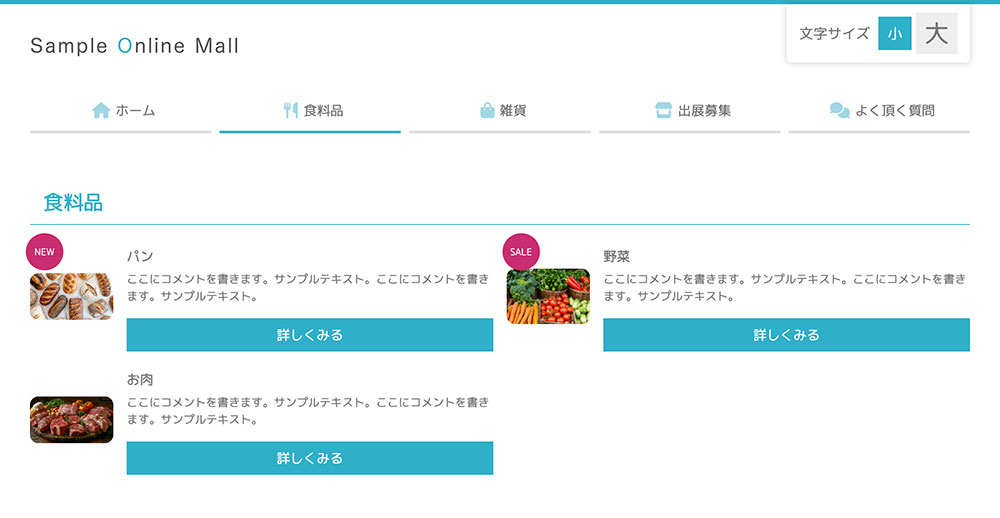Go to the 出展募集 tab
1000x518 pixels.
point(689,113)
